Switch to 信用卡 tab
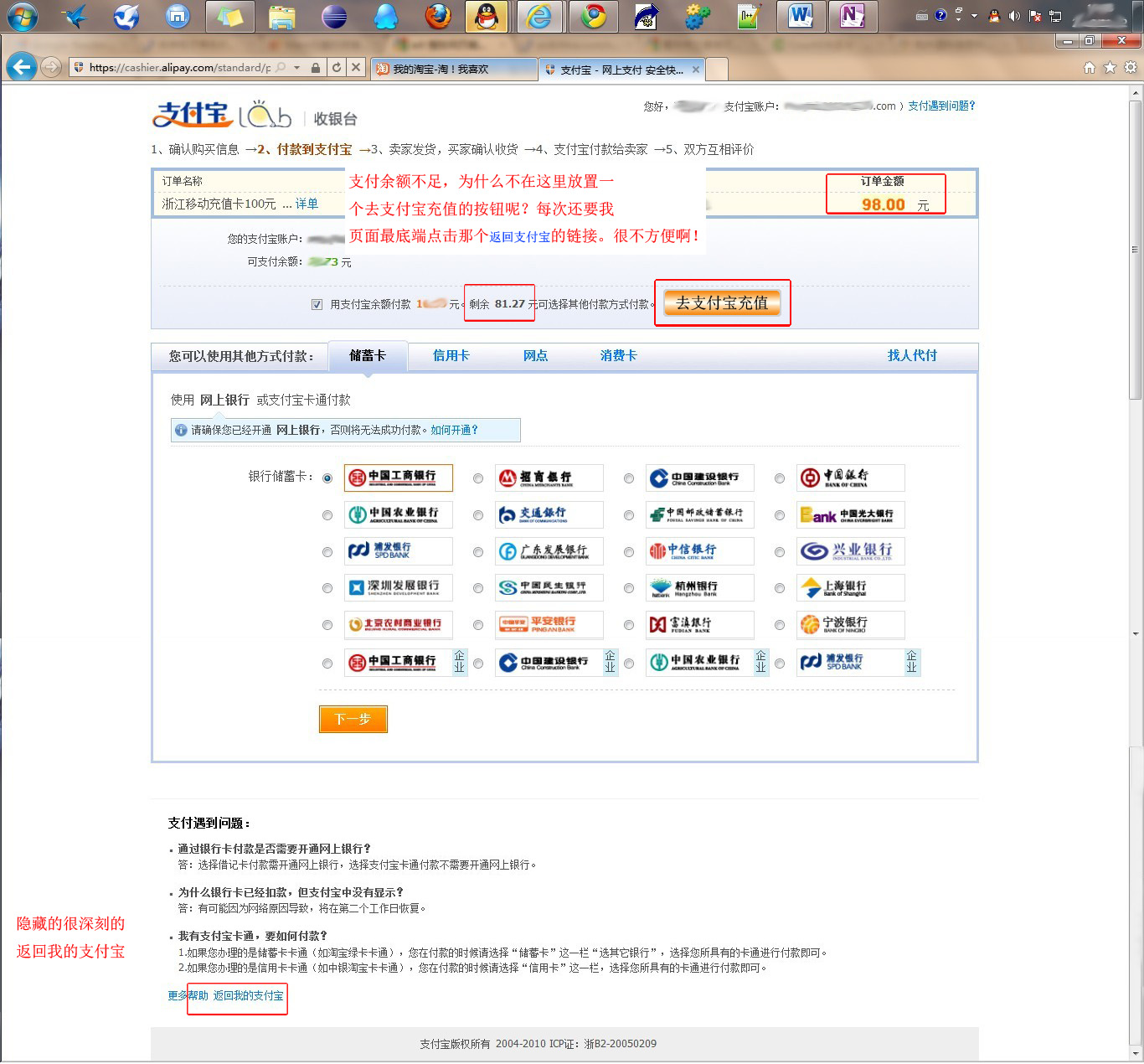1144x1064 pixels. (x=451, y=355)
